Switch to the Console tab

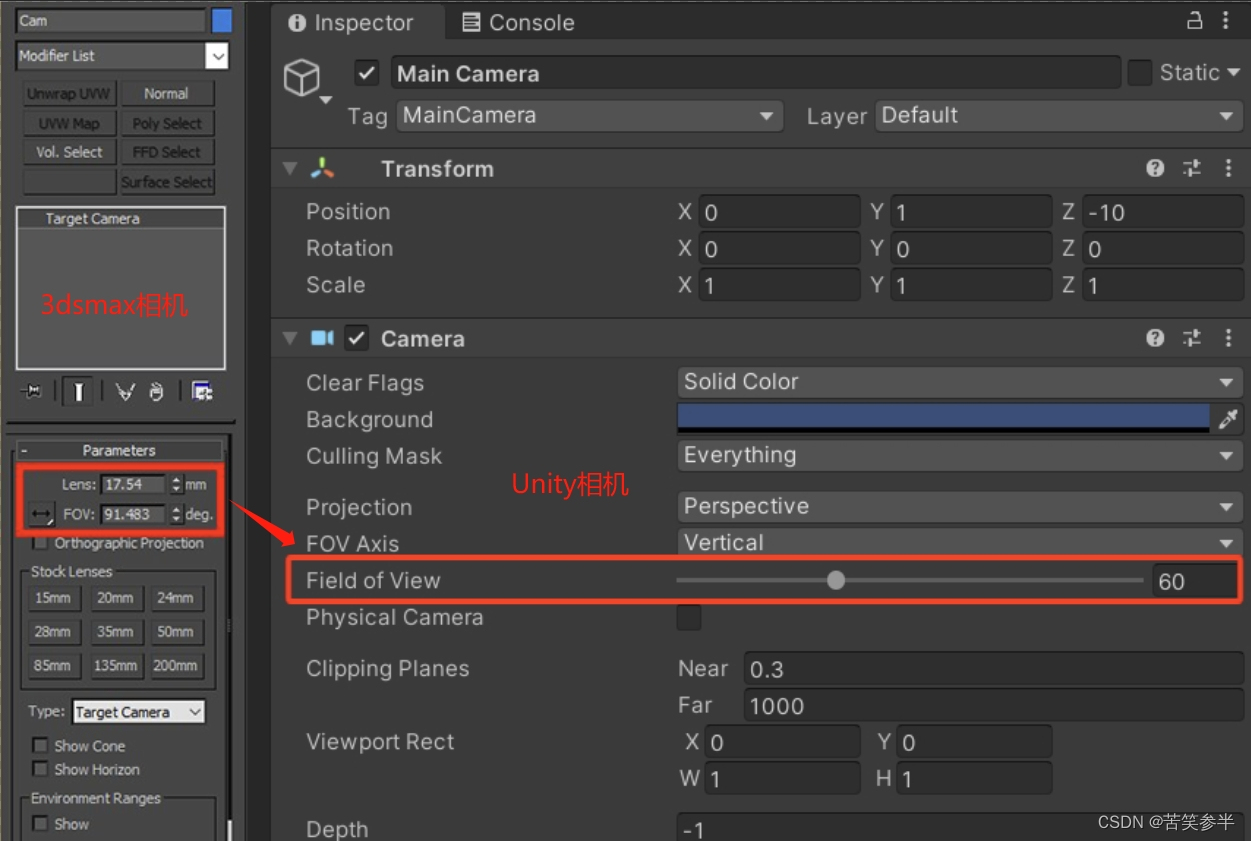click(x=518, y=22)
